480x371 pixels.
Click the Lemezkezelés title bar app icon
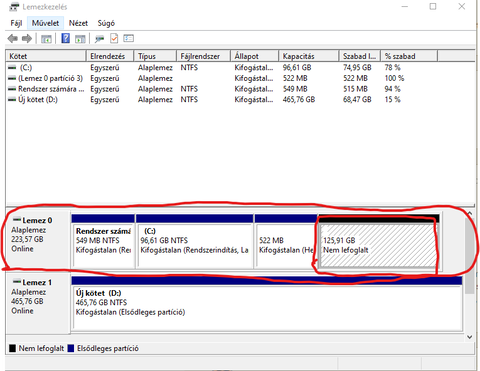click(x=14, y=6)
